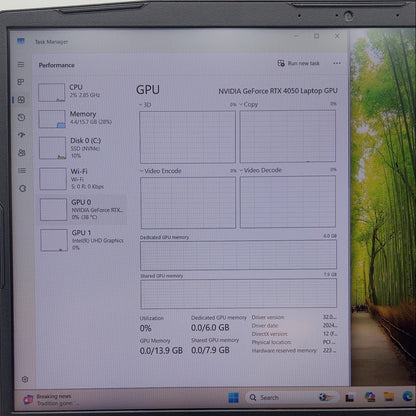Click the 0.0/13.9 GB GPU Memory value
The height and width of the screenshot is (416, 416).
coord(161,351)
